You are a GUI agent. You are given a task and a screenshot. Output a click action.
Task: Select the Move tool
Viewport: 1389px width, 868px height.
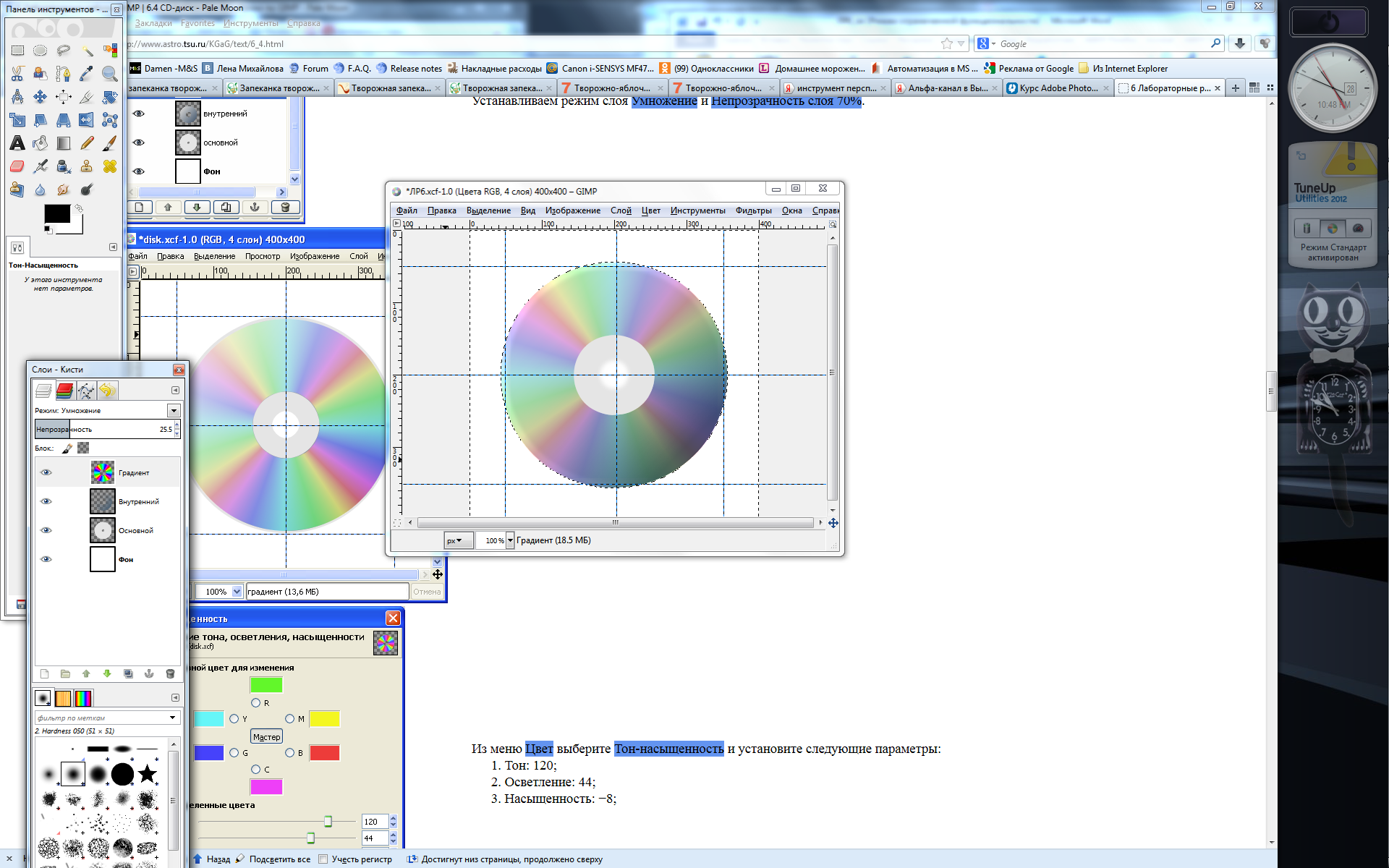coord(41,97)
